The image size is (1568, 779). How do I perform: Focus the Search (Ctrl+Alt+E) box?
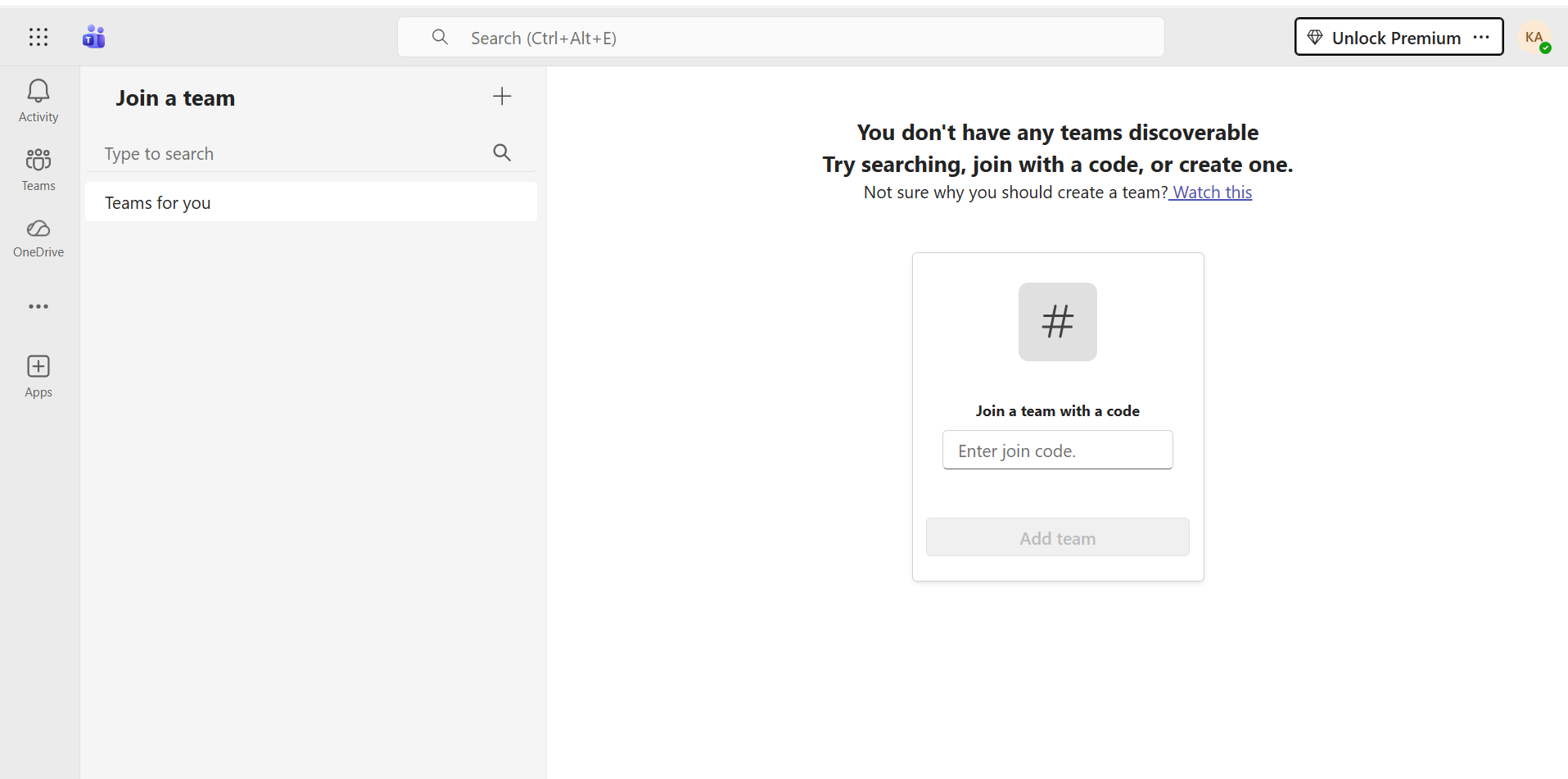781,37
